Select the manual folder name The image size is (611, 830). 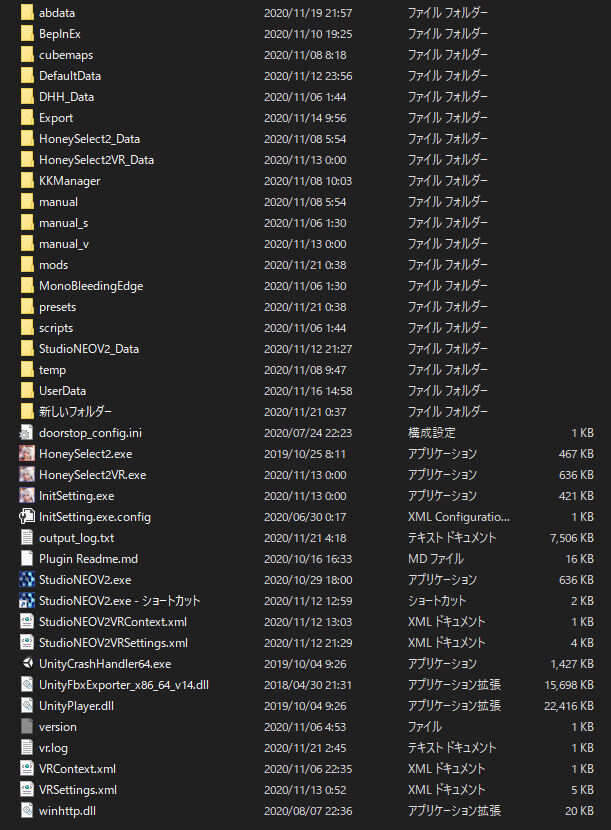point(58,202)
